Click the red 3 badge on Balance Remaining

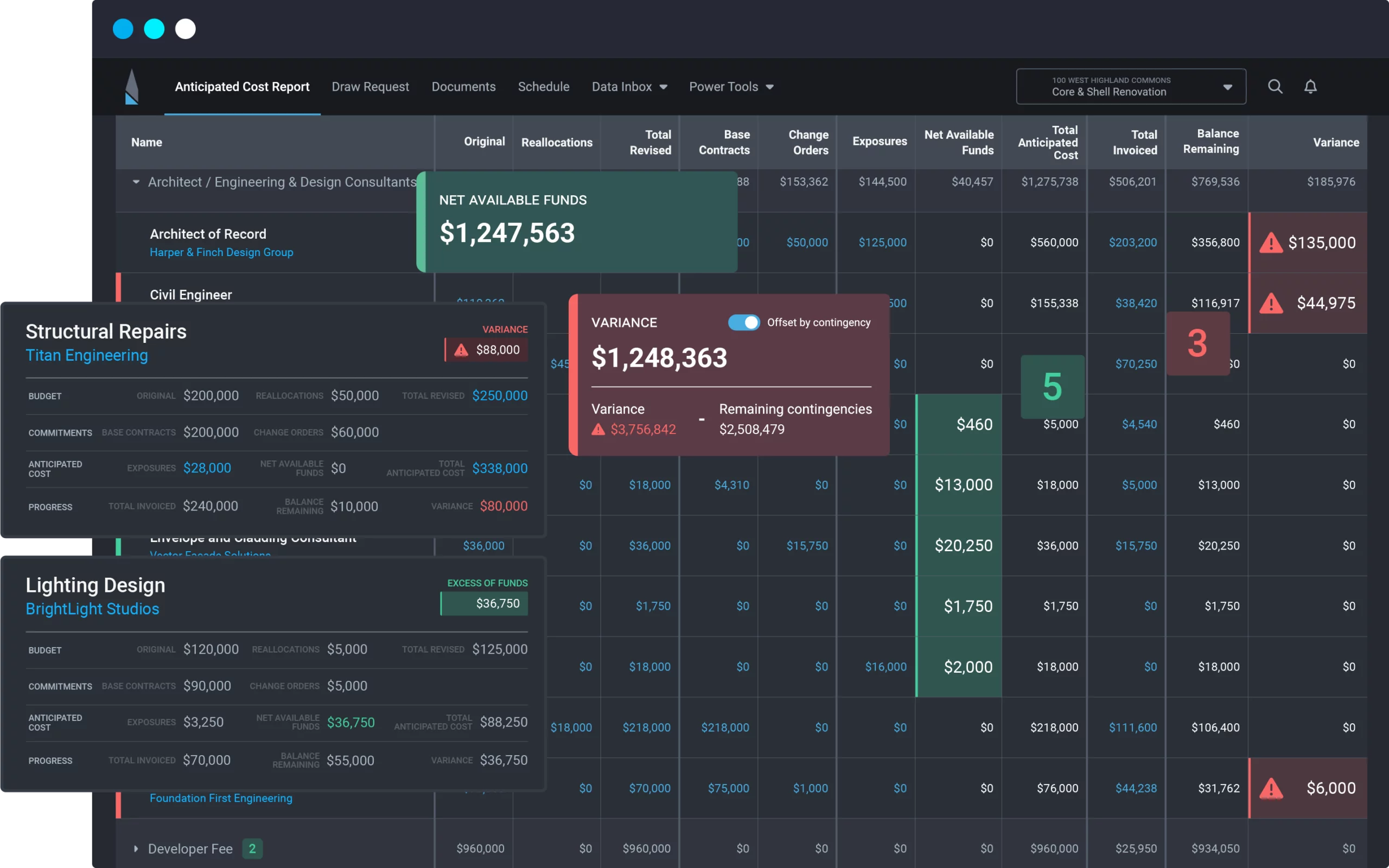tap(1197, 343)
